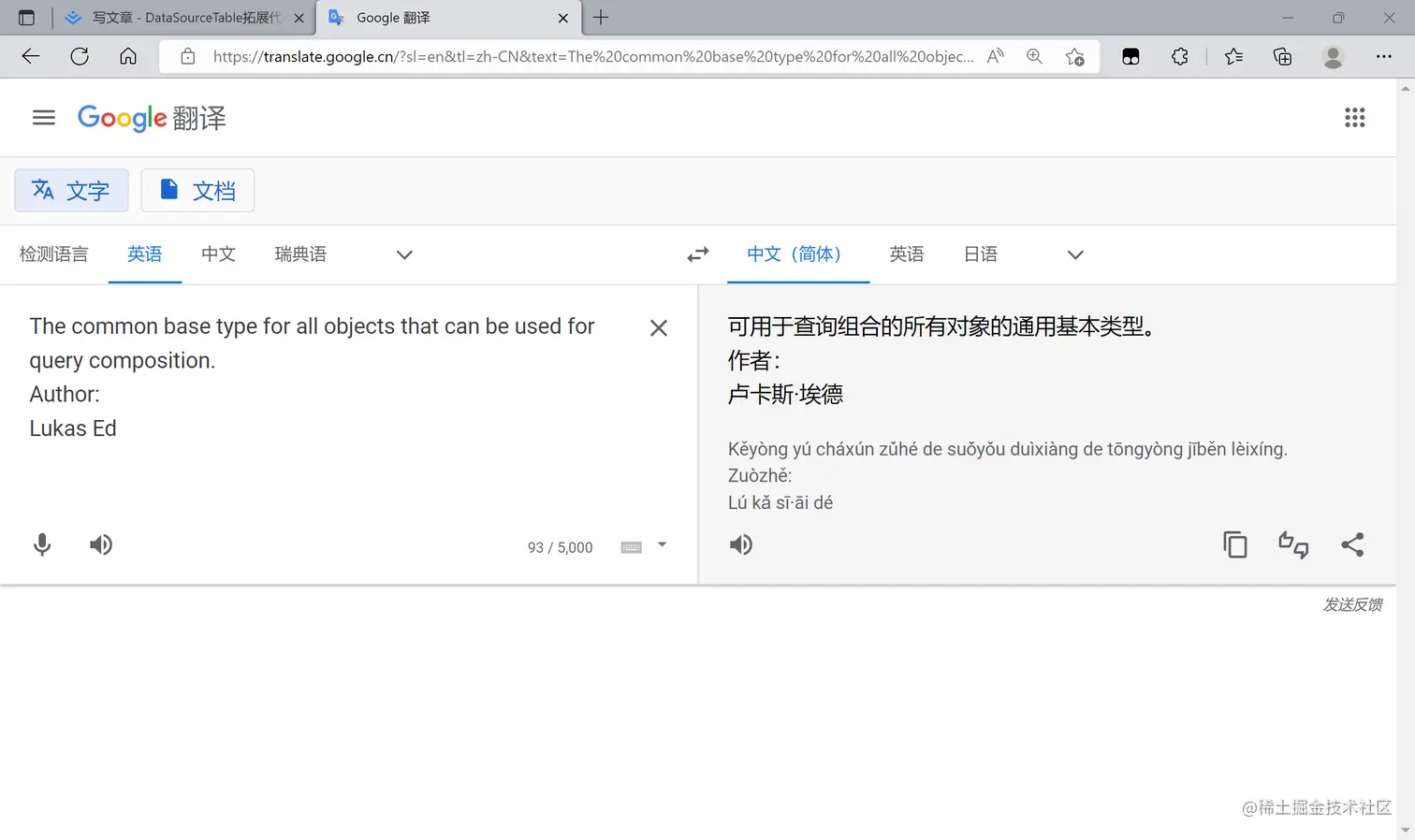
Task: Open browser Collections
Action: pos(1283,57)
